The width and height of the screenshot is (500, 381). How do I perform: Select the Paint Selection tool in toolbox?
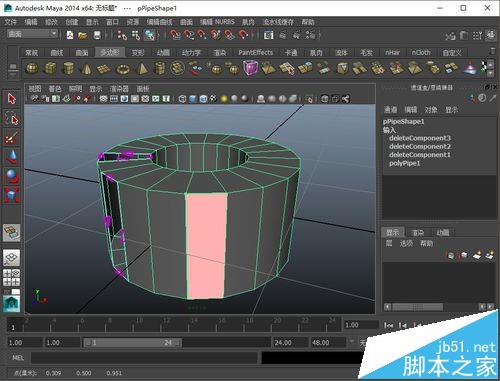[x=12, y=137]
